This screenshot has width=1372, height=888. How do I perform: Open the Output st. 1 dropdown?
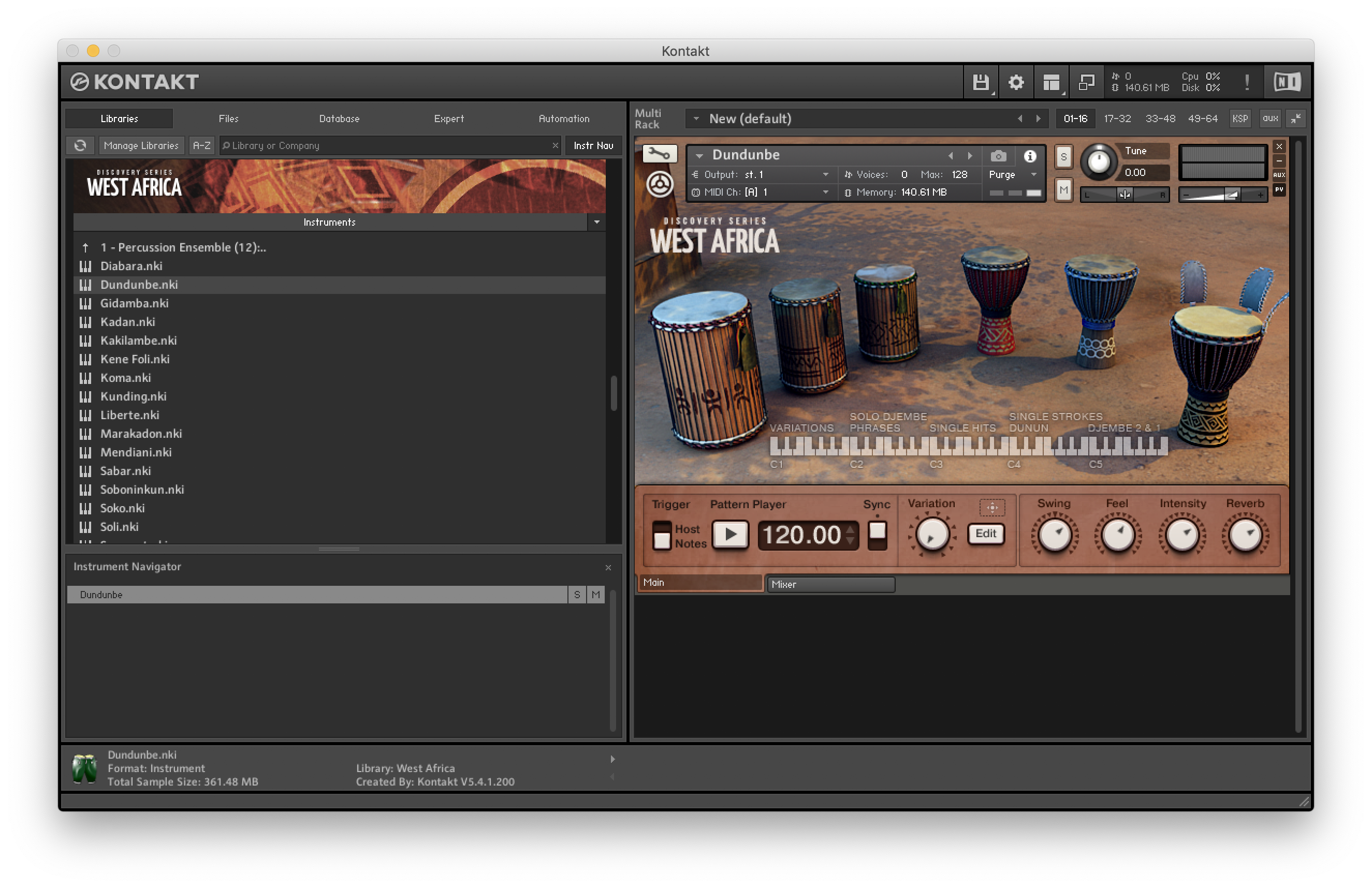coord(825,174)
